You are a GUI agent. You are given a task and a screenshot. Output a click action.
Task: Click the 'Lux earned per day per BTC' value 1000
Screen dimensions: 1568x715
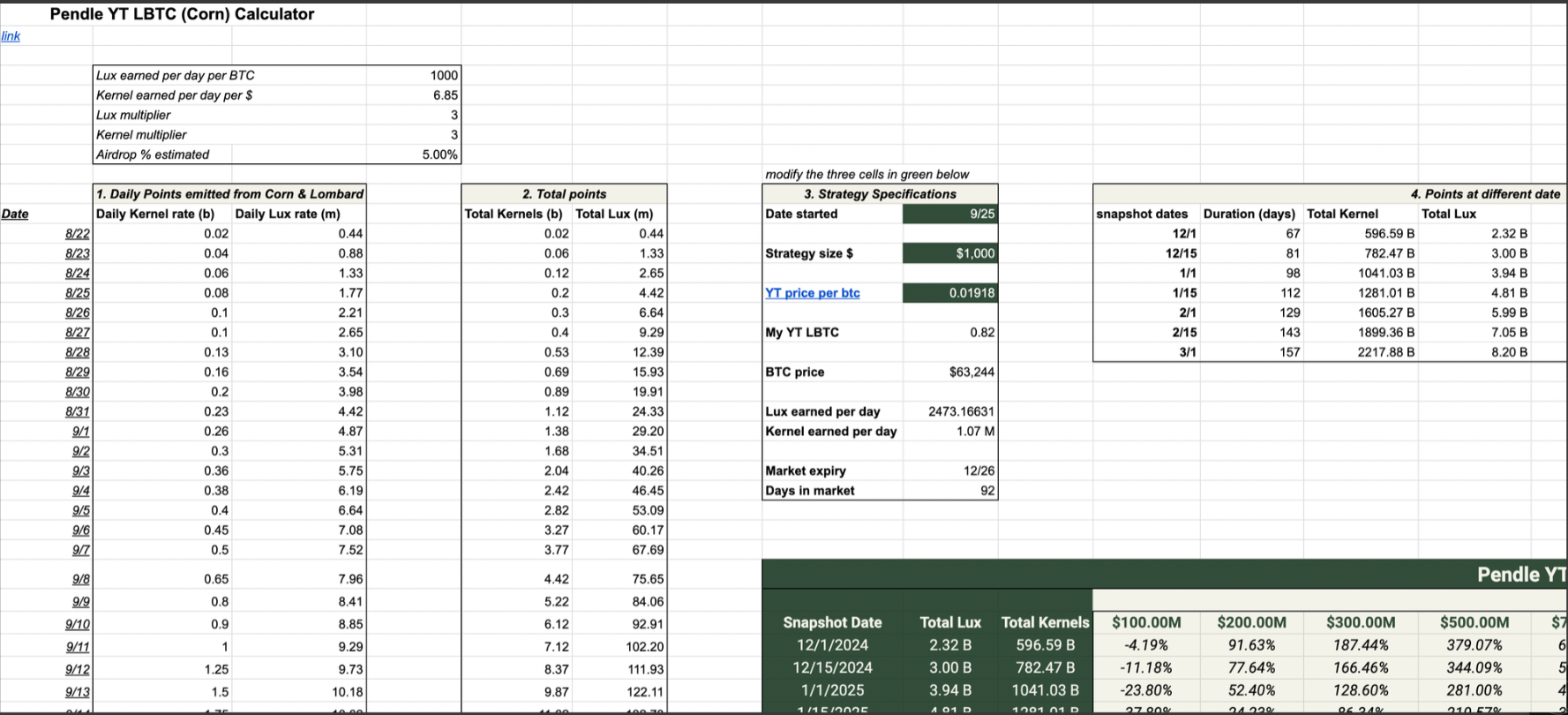[413, 75]
